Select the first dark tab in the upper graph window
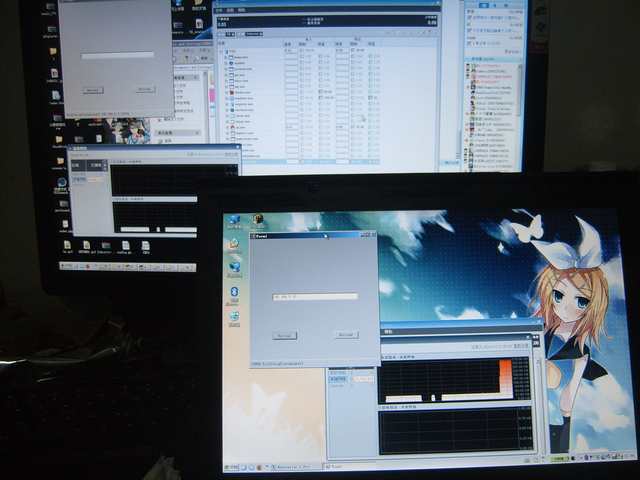Screen dimensions: 640x480 click(78, 165)
